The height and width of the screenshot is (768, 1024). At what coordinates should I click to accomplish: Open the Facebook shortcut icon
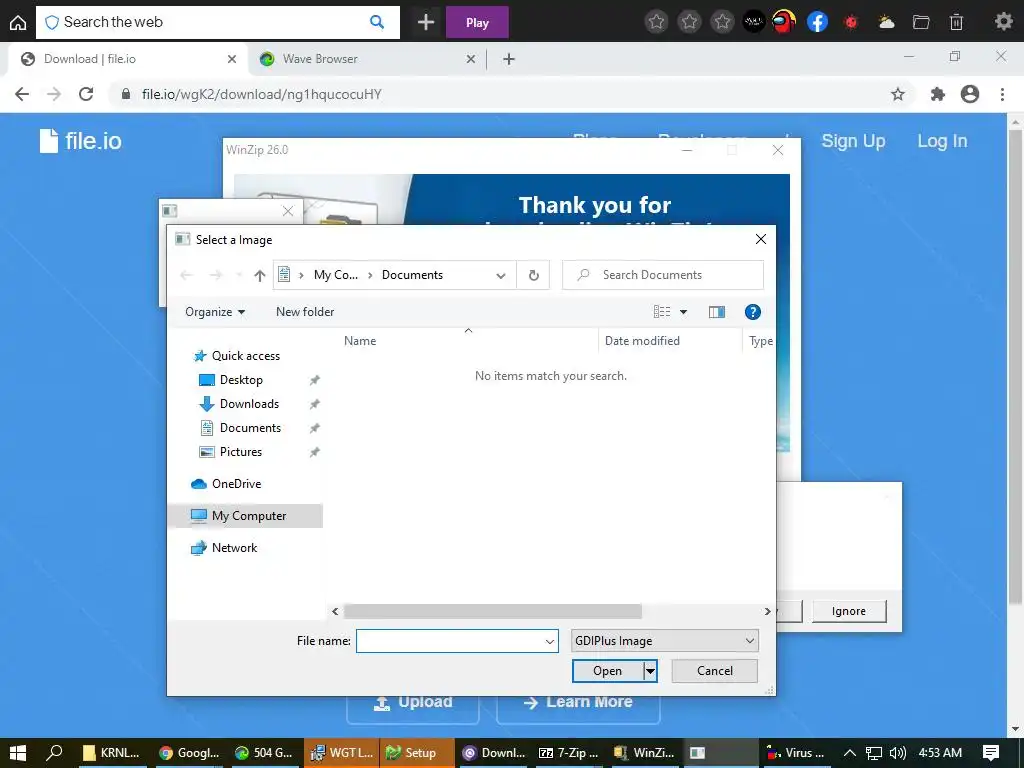click(x=817, y=22)
